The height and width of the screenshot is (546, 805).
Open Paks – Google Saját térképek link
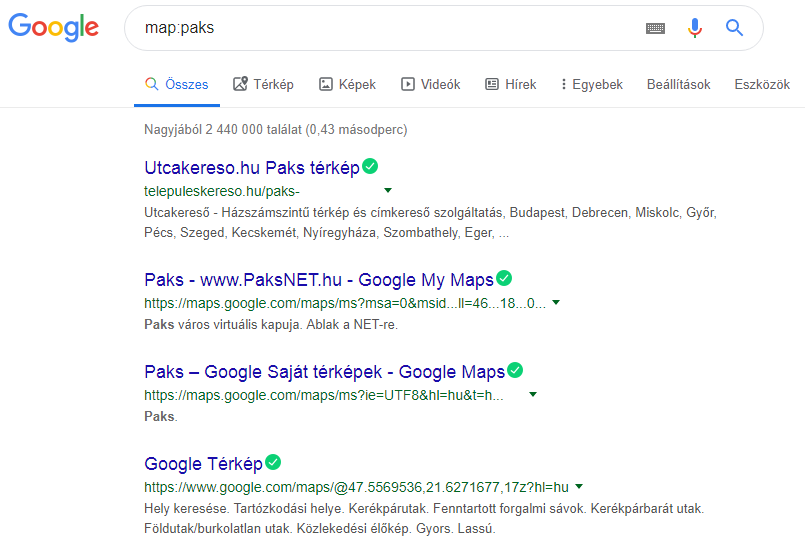tap(324, 372)
